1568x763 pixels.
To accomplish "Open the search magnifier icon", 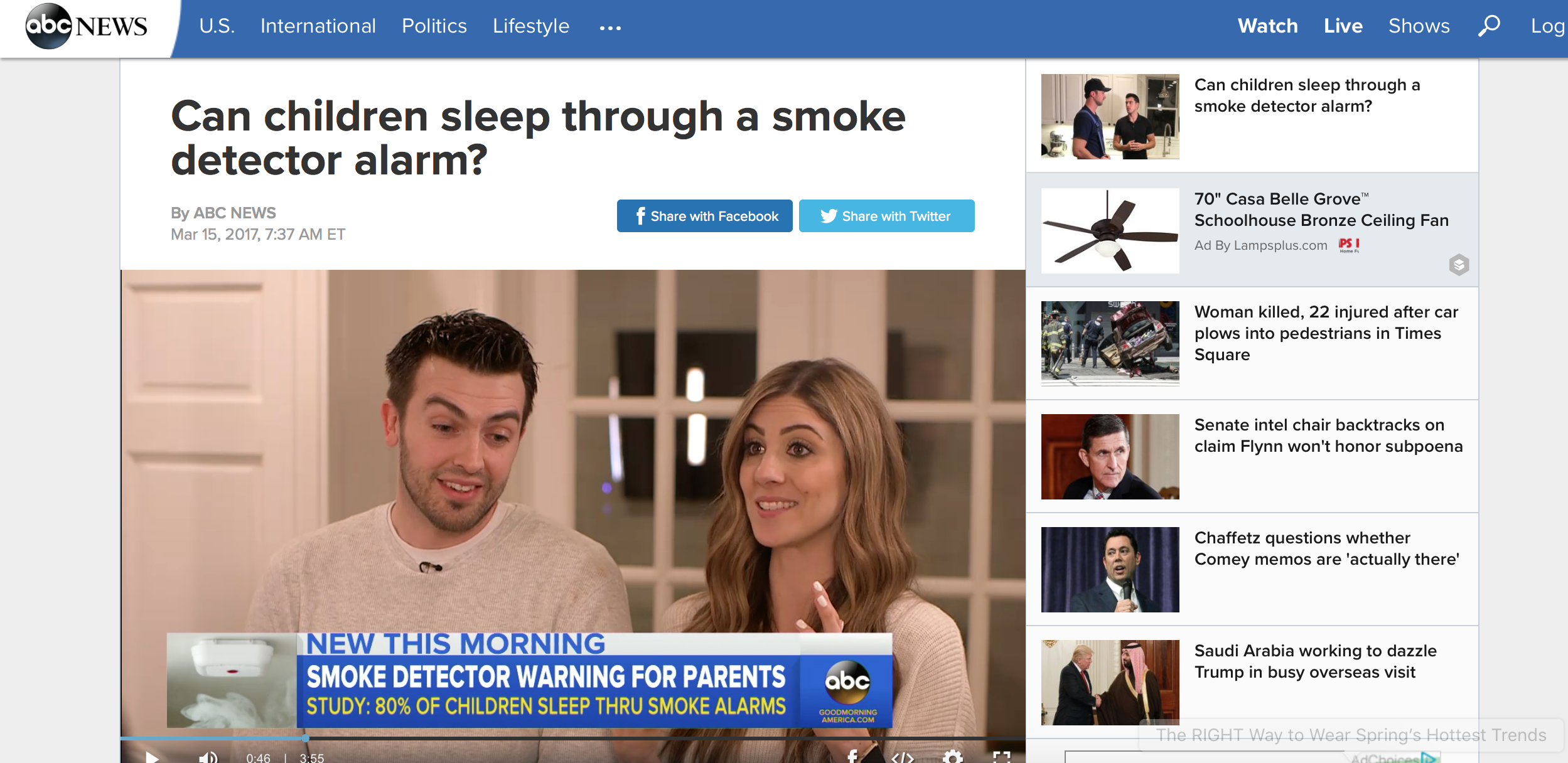I will 1489,26.
